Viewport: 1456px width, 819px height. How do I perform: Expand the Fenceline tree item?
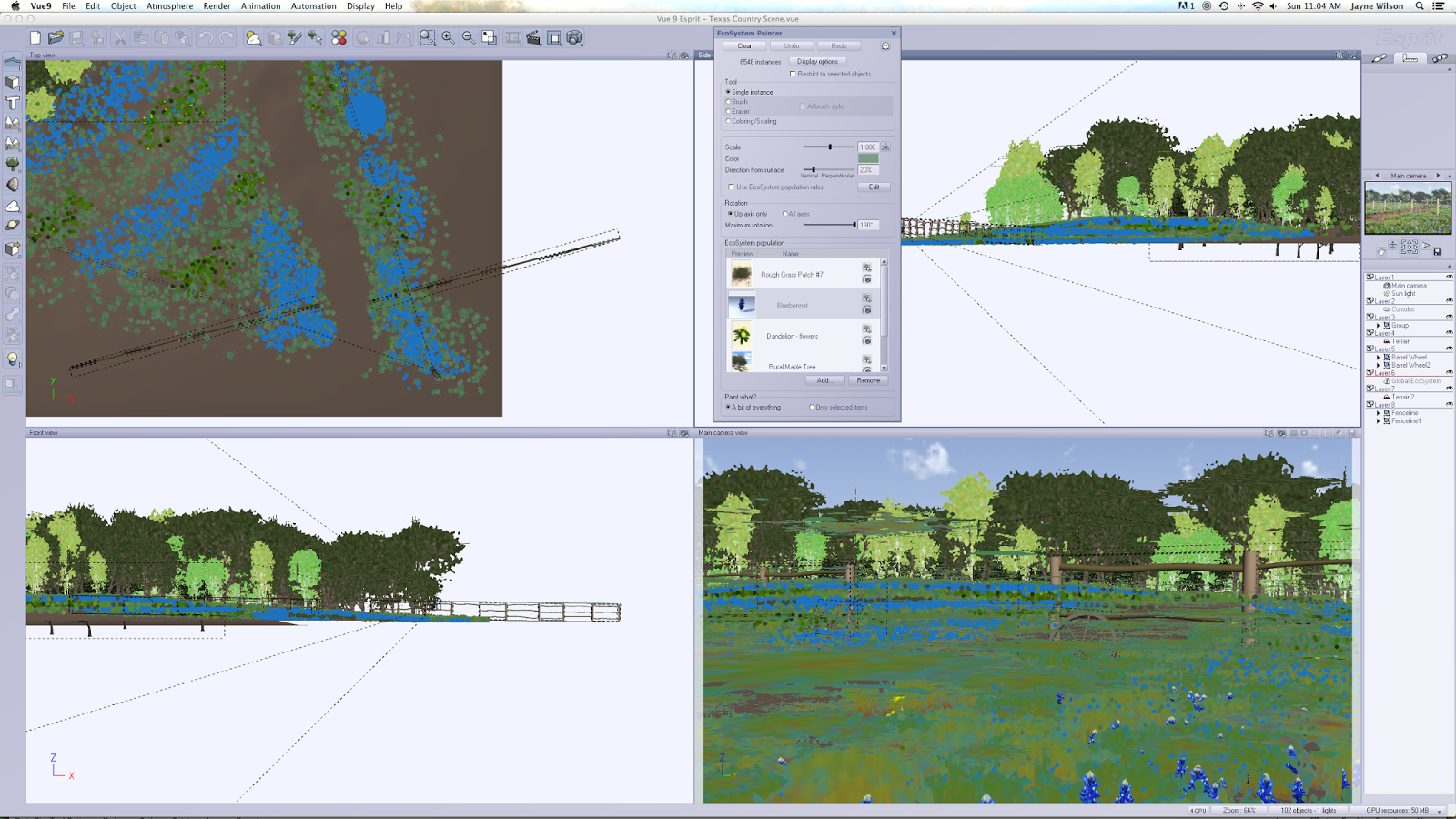(x=1379, y=413)
